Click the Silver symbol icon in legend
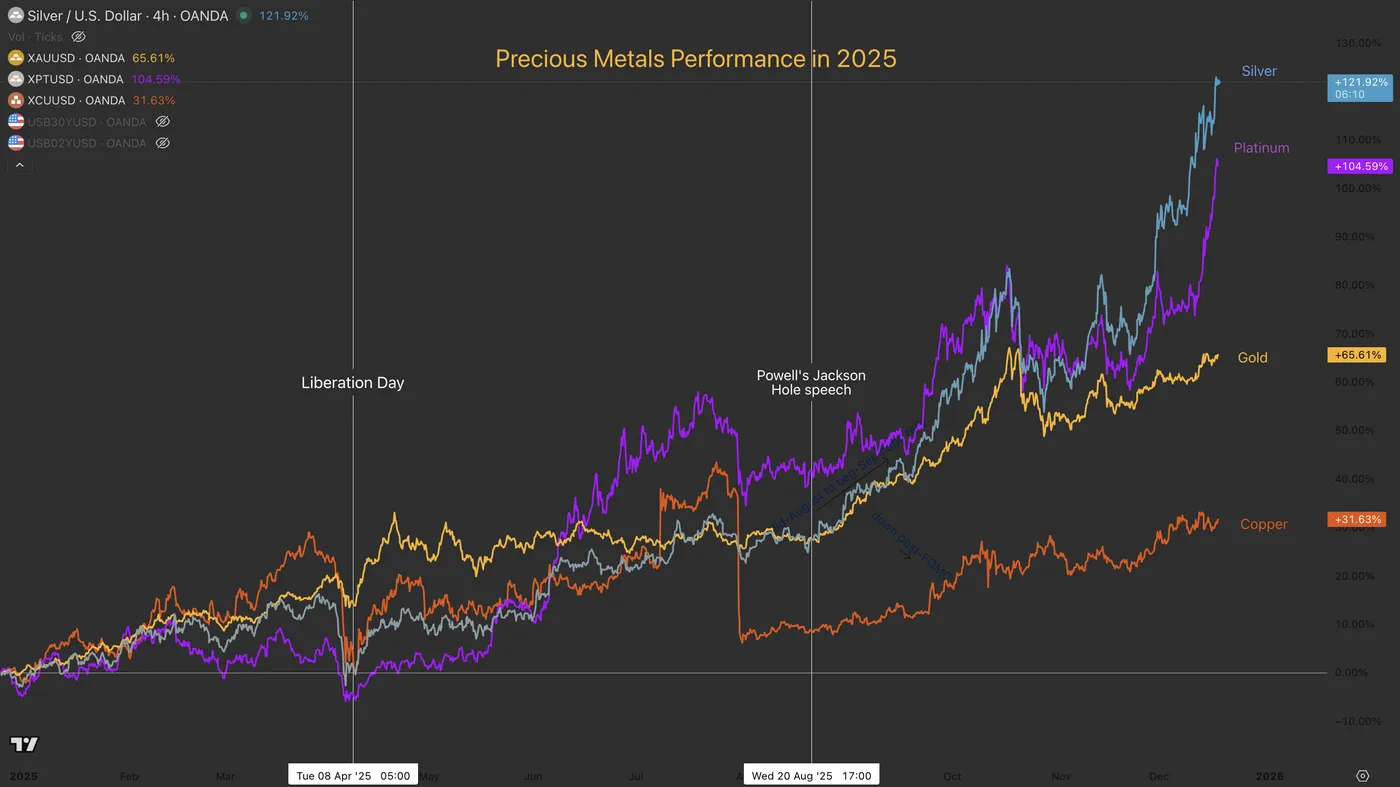The height and width of the screenshot is (787, 1400). [x=16, y=16]
